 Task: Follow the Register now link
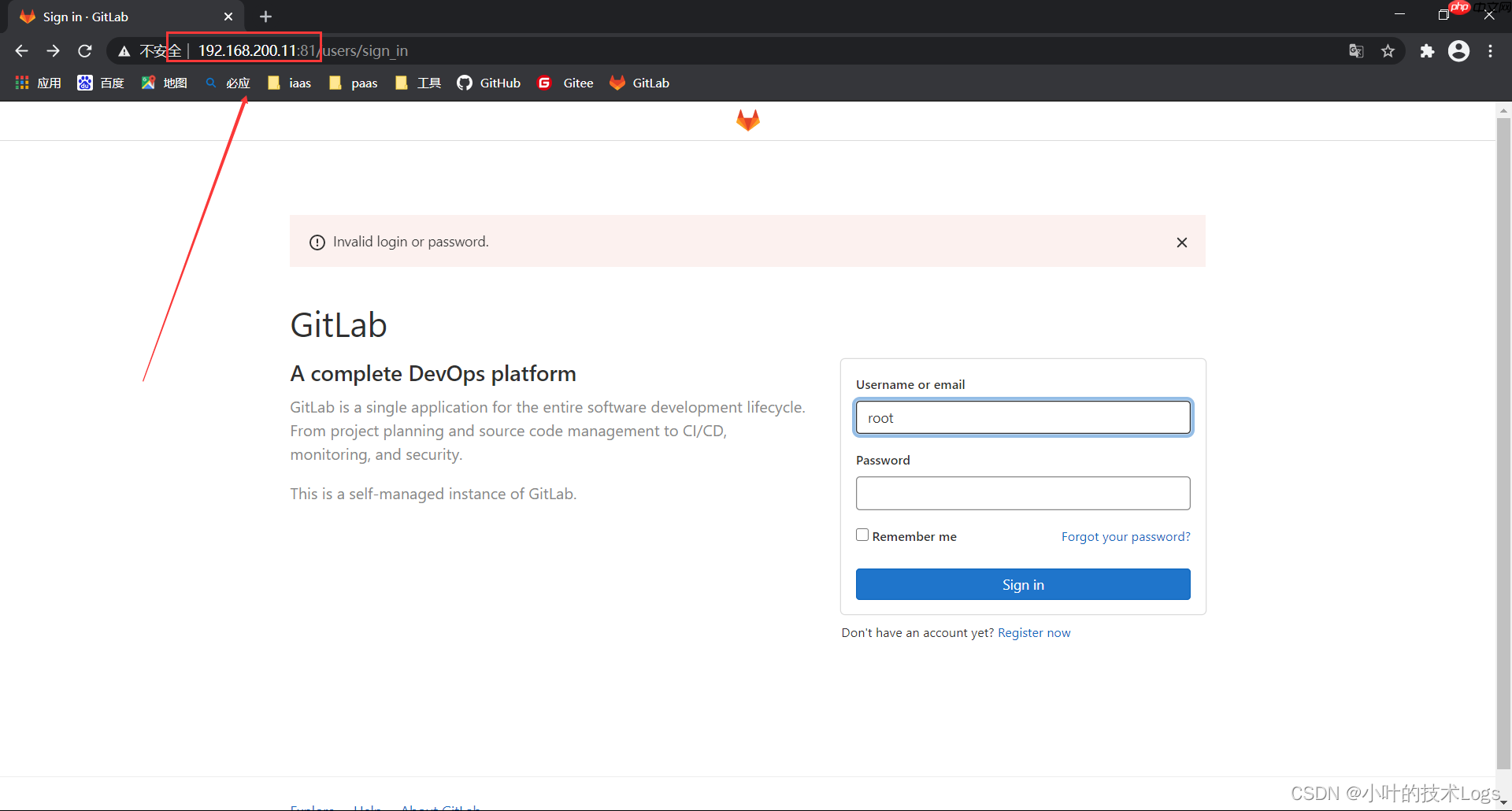[1034, 632]
